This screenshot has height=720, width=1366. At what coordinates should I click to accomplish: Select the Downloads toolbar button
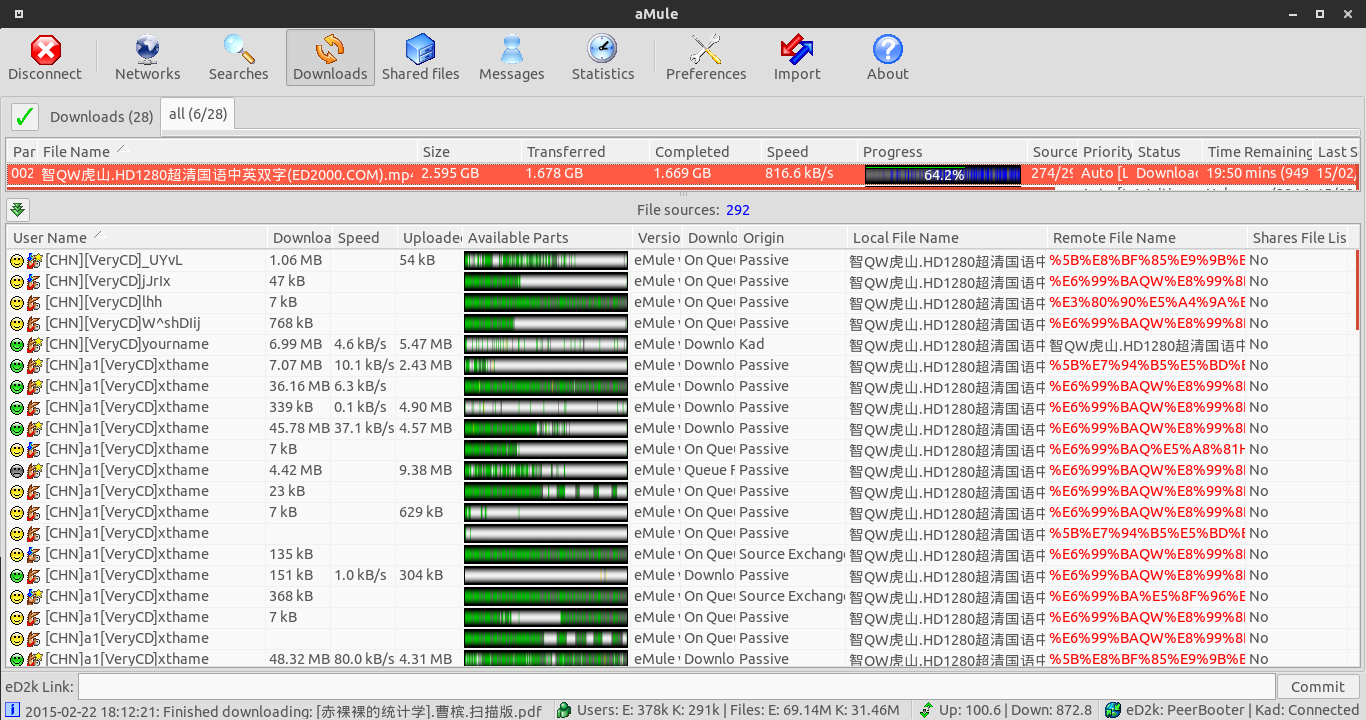click(x=330, y=58)
